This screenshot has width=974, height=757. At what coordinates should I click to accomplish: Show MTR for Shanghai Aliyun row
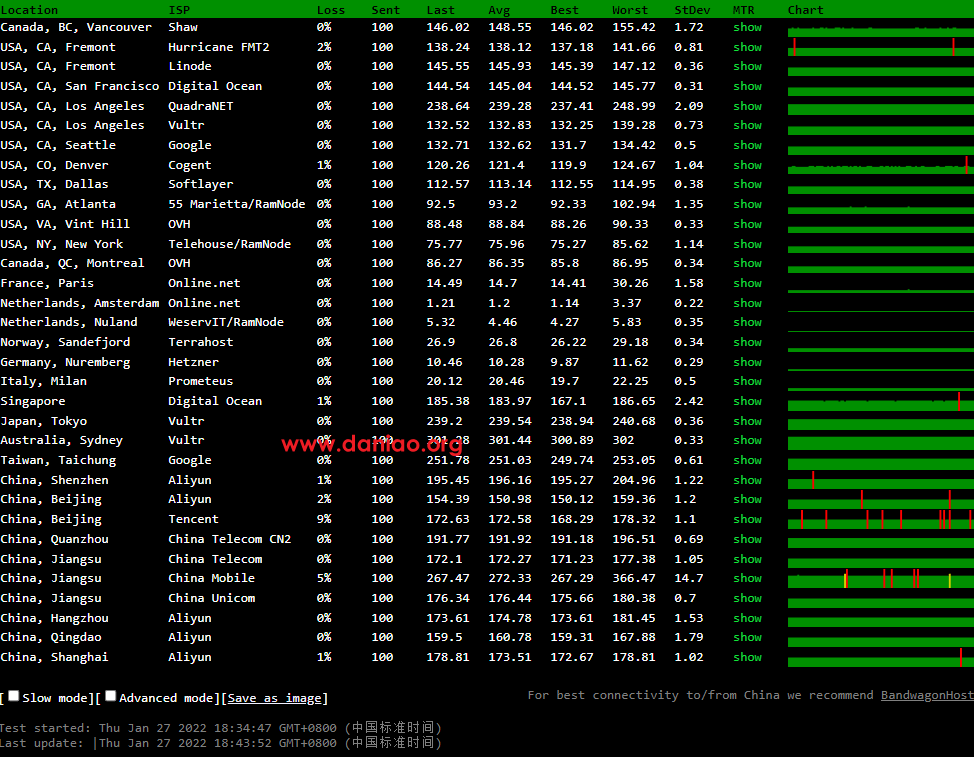click(x=747, y=657)
